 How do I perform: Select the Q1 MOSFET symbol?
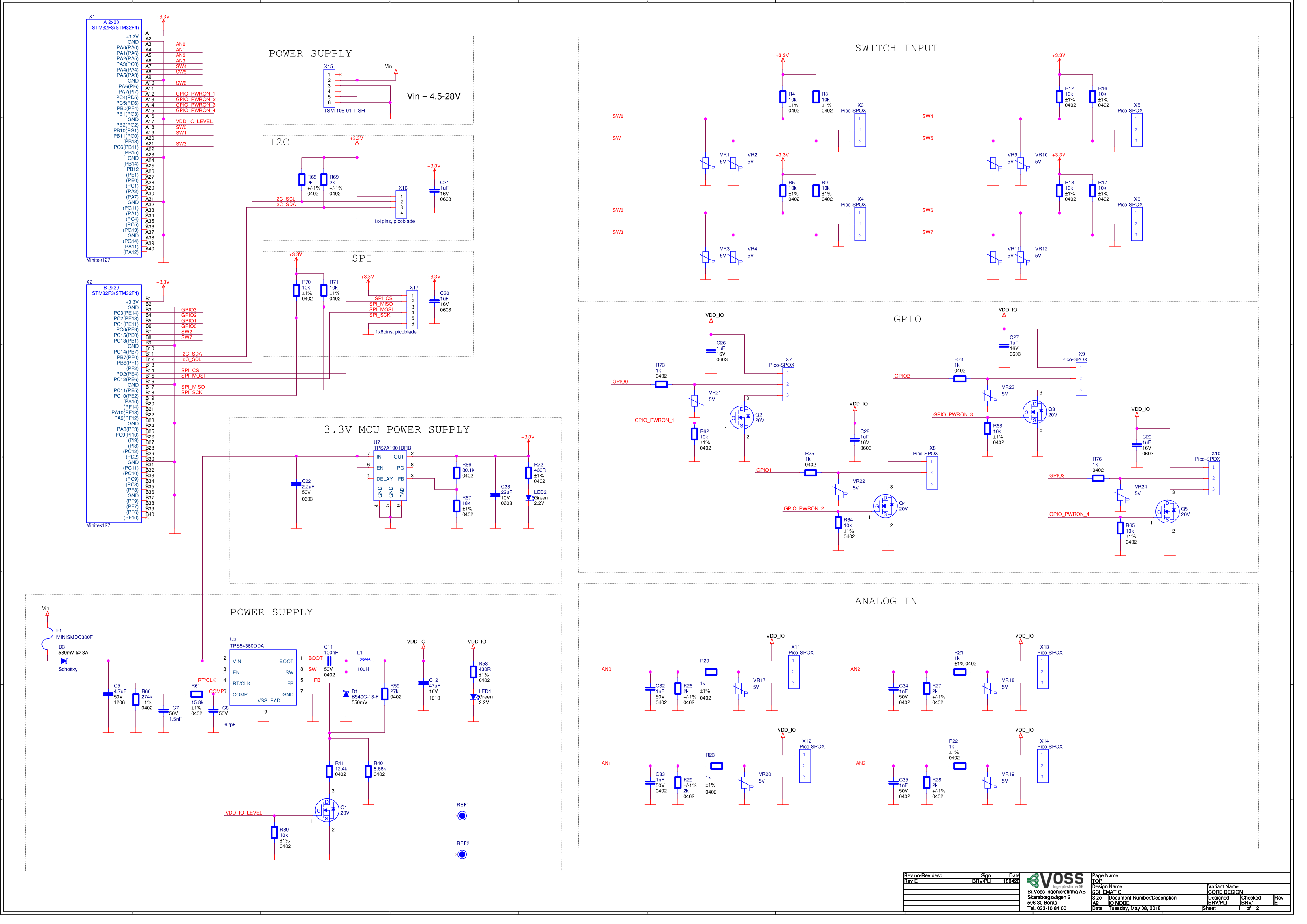(x=329, y=818)
